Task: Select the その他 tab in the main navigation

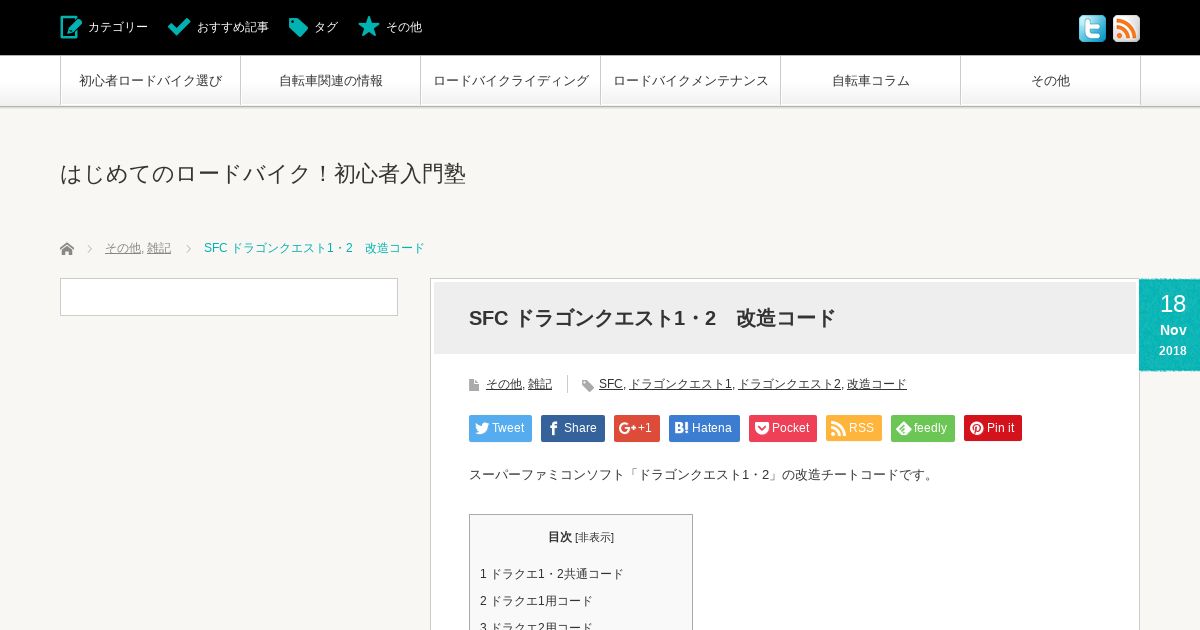Action: [x=1050, y=81]
